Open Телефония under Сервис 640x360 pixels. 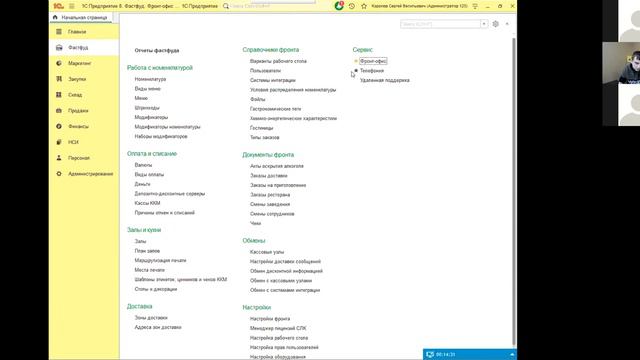372,71
